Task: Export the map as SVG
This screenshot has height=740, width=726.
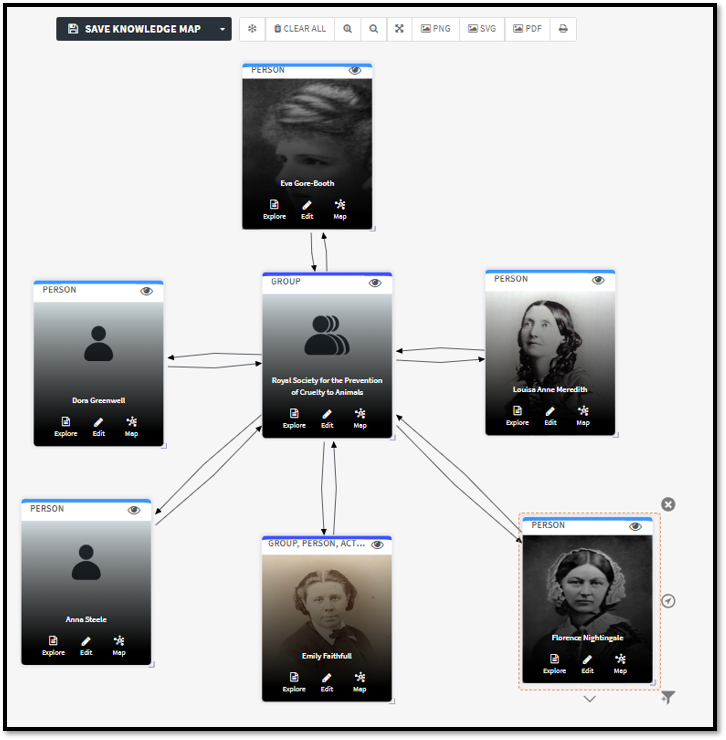Action: 482,29
